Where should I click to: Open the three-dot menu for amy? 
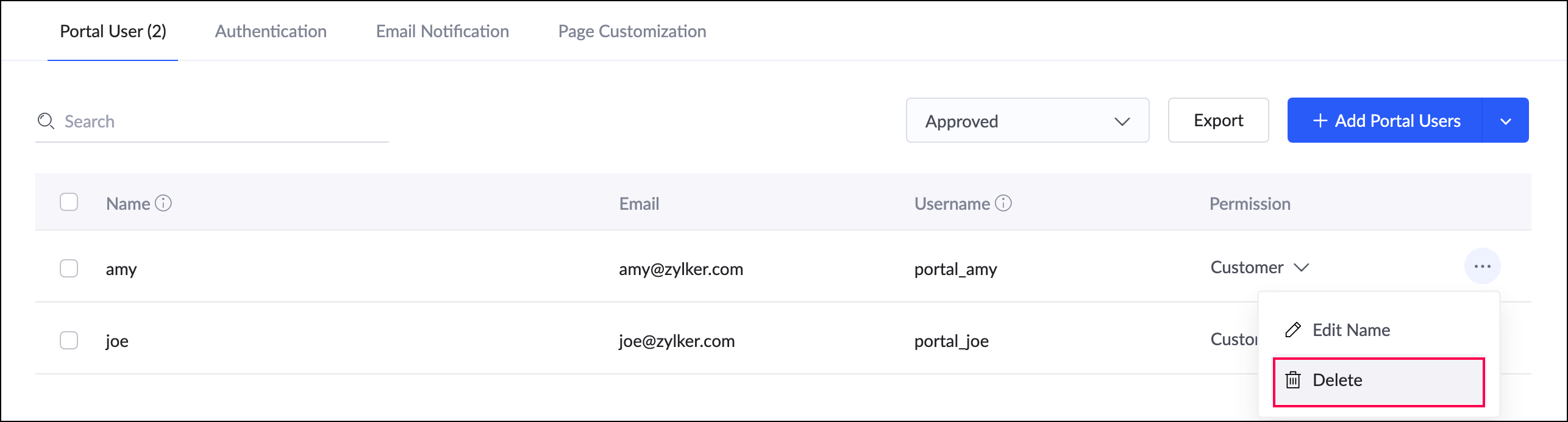[x=1482, y=266]
